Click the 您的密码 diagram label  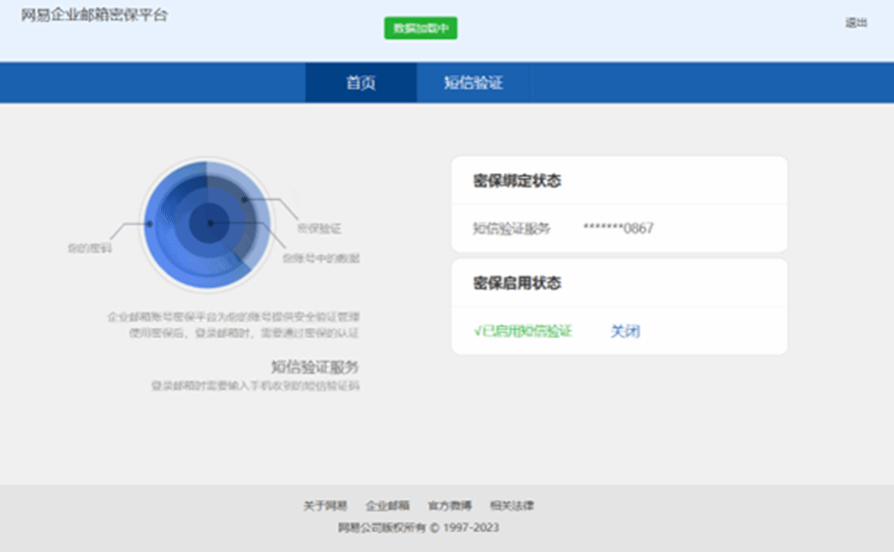click(x=90, y=248)
